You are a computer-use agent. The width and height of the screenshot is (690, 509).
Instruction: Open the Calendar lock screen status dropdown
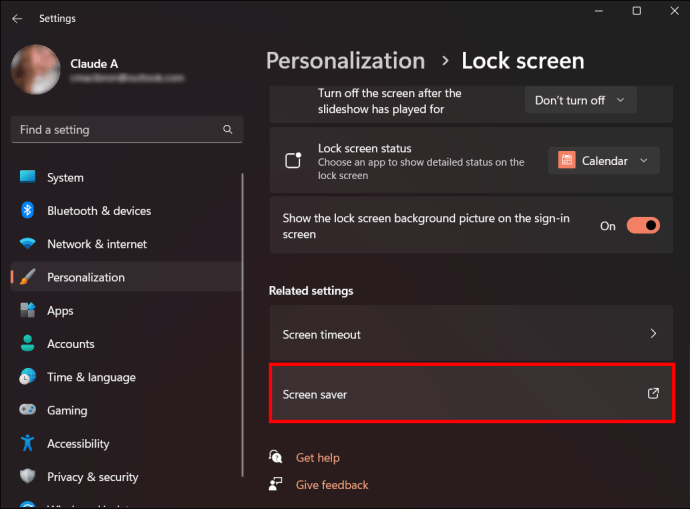pyautogui.click(x=604, y=161)
